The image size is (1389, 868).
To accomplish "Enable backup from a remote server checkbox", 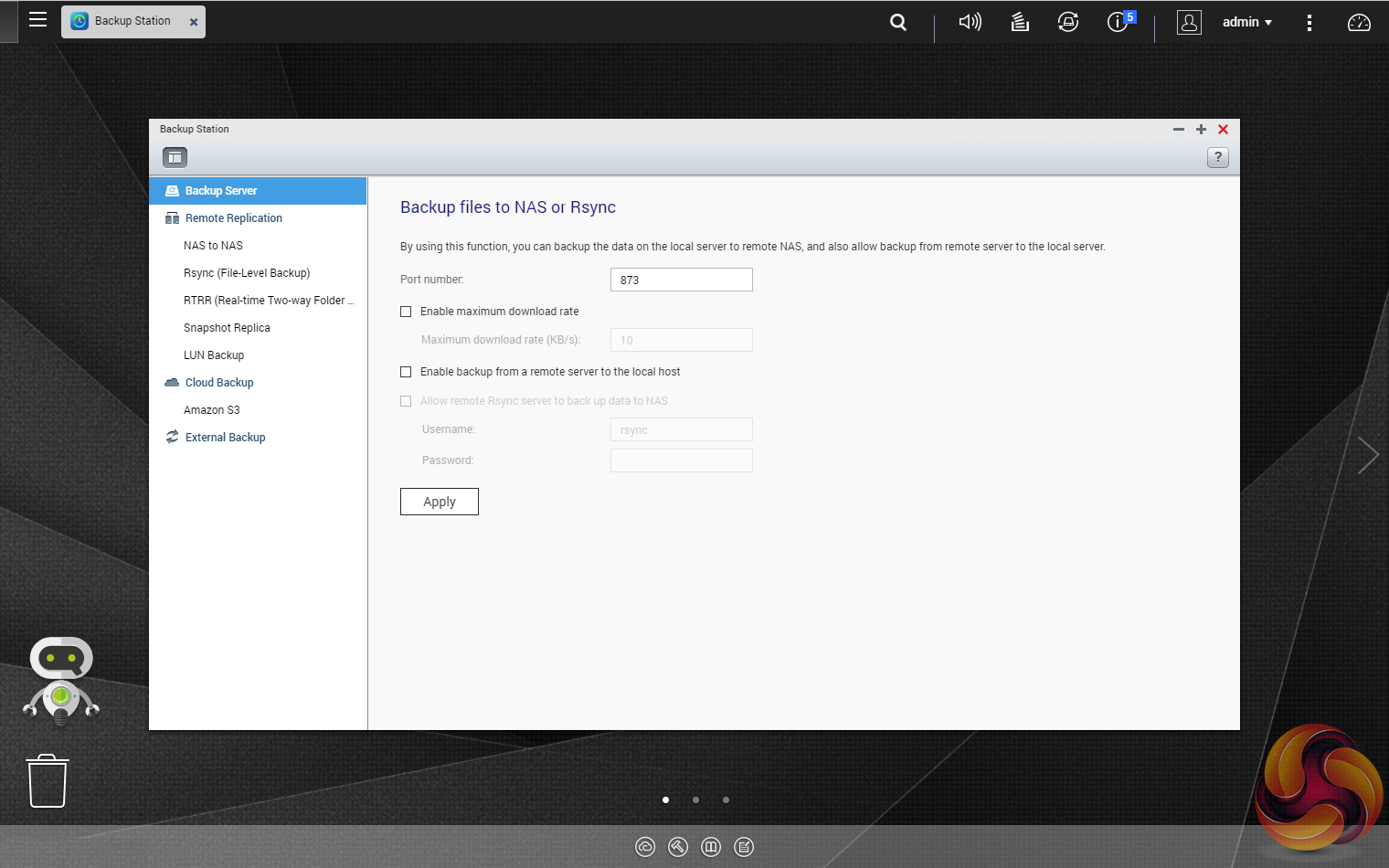I will tap(406, 372).
